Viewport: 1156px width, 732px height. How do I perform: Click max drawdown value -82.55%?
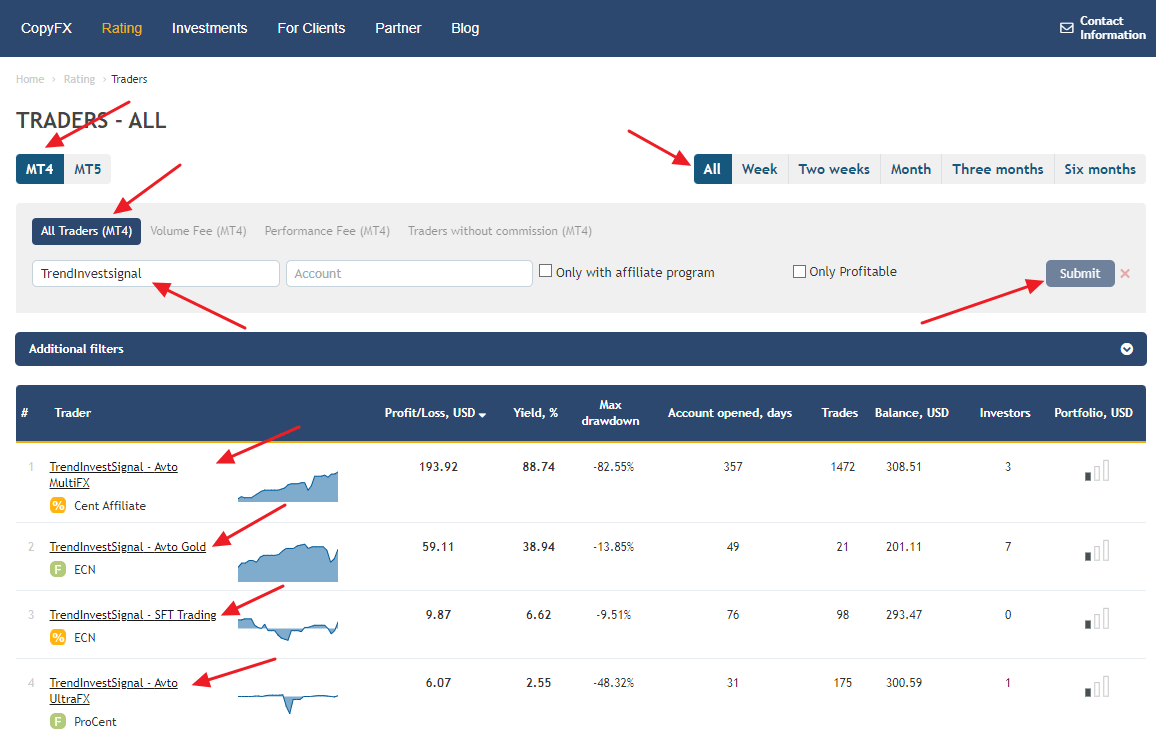[613, 467]
